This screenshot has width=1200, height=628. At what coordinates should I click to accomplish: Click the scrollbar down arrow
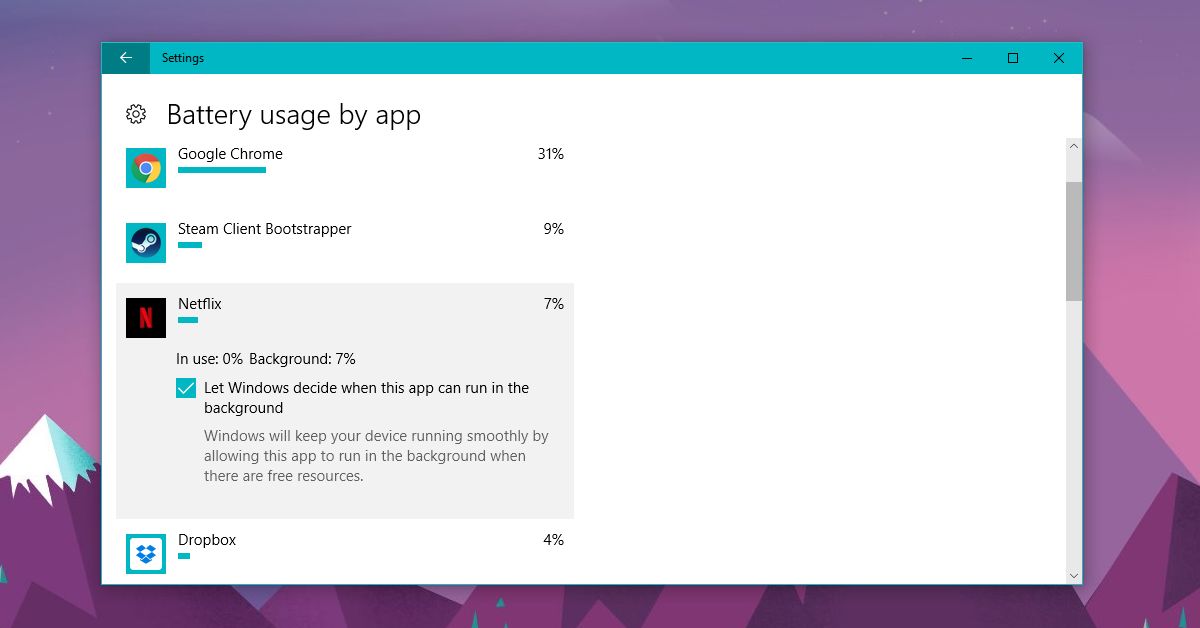click(1074, 575)
